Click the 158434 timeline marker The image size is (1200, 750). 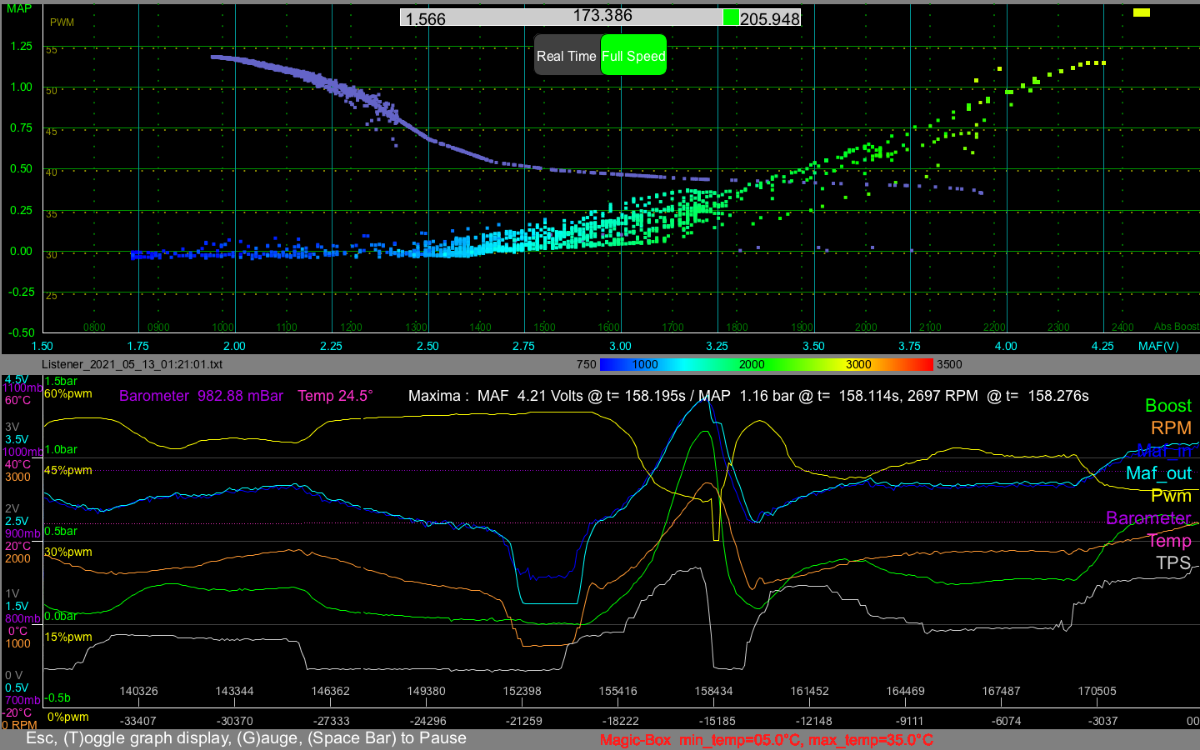[x=714, y=690]
